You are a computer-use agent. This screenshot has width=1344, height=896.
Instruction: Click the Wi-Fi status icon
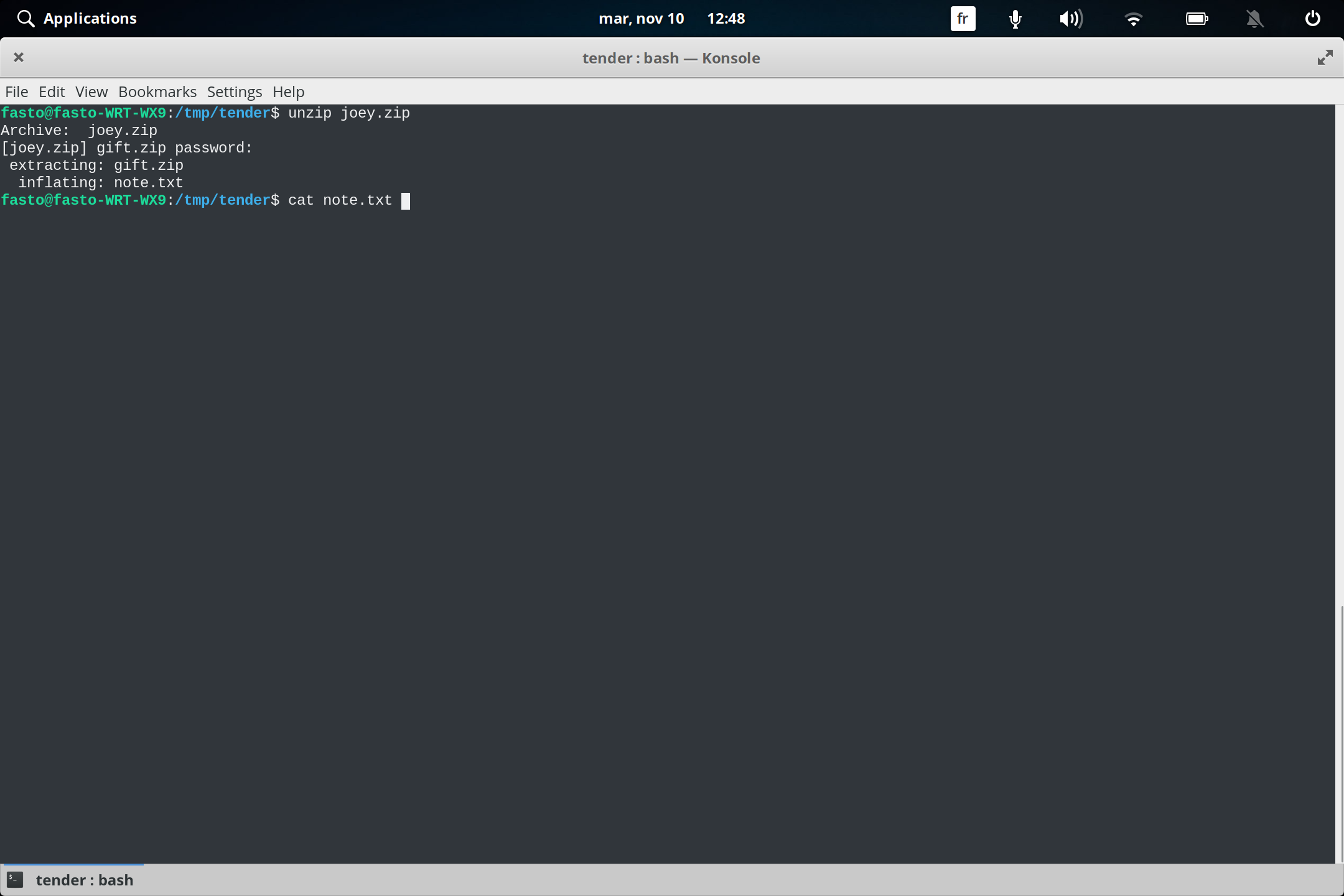(x=1134, y=19)
